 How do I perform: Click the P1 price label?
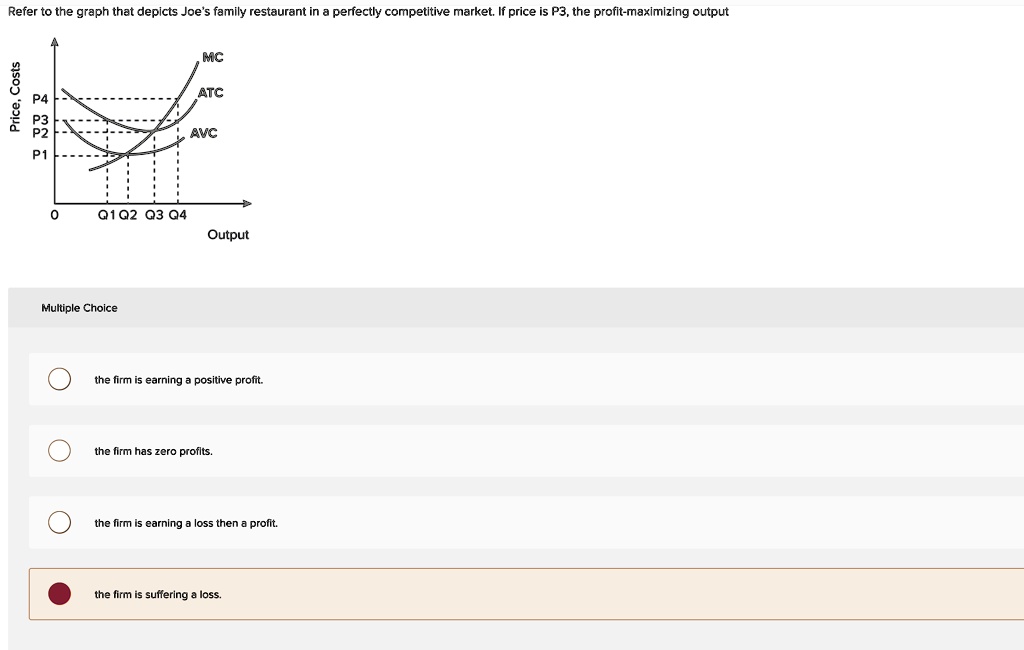39,155
